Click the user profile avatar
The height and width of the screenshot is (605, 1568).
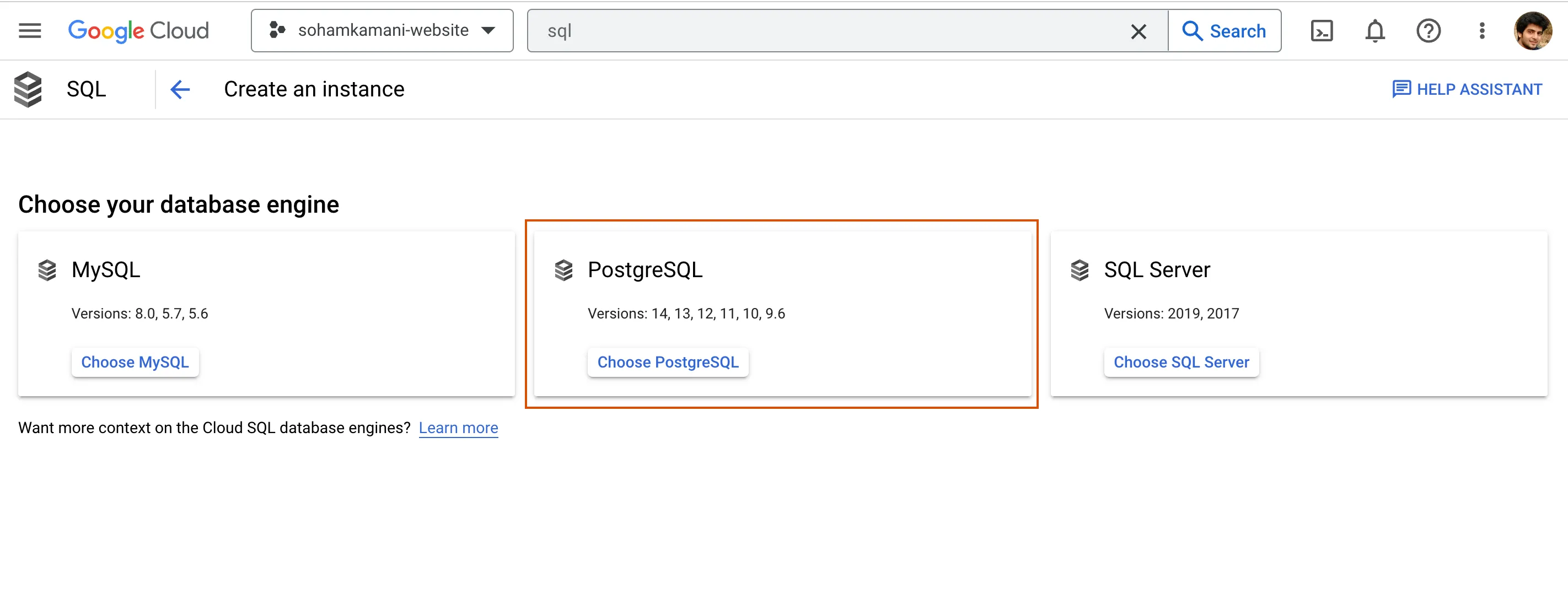1533,31
